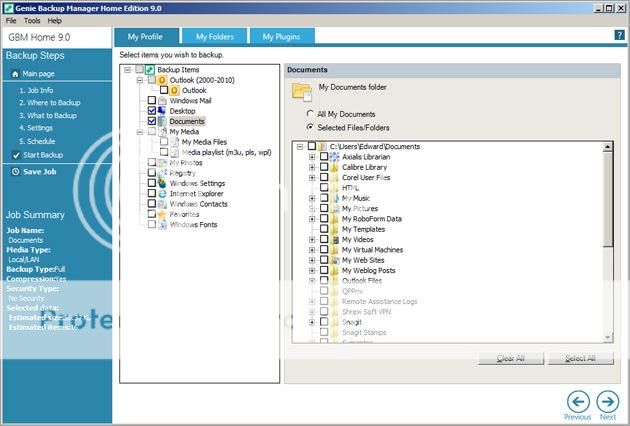Image resolution: width=630 pixels, height=426 pixels.
Task: Click the Registry icon in tree
Action: pos(162,173)
